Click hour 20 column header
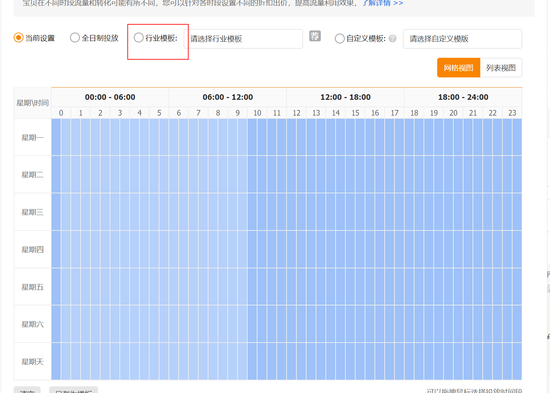Image resolution: width=550 pixels, height=393 pixels. coord(454,113)
